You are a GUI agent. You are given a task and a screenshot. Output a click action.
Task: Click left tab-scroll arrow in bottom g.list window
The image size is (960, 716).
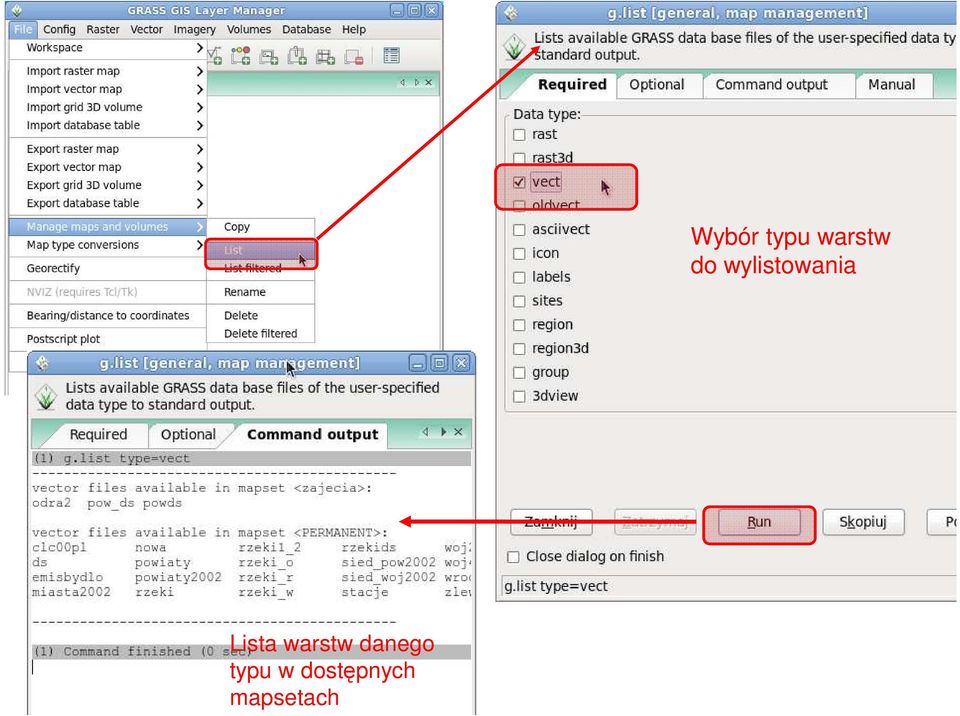(426, 432)
